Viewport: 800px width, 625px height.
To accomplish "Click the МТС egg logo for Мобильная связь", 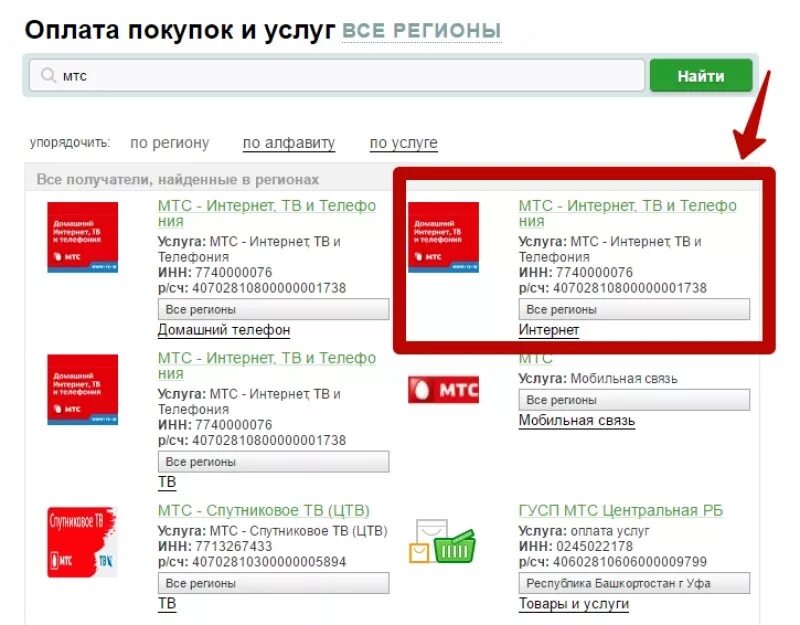I will coord(443,389).
